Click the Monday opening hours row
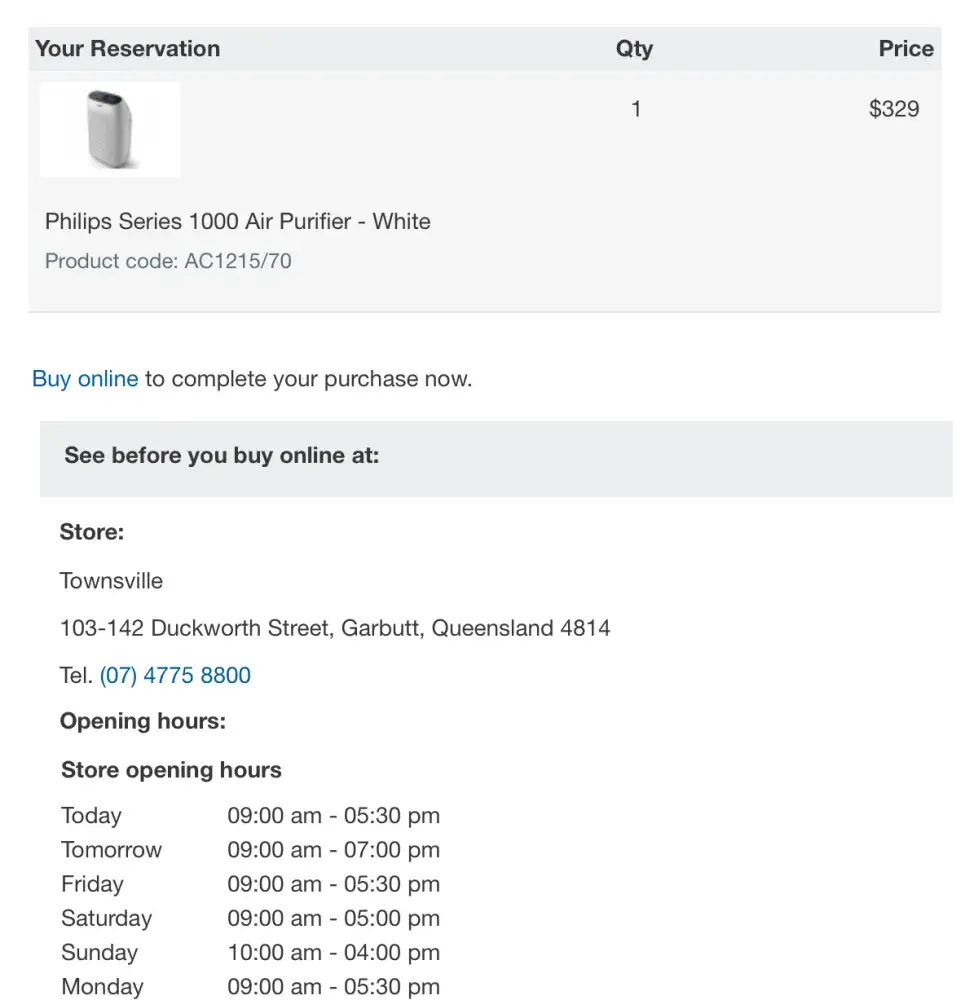Screen dimensions: 965x1000 pos(250,986)
